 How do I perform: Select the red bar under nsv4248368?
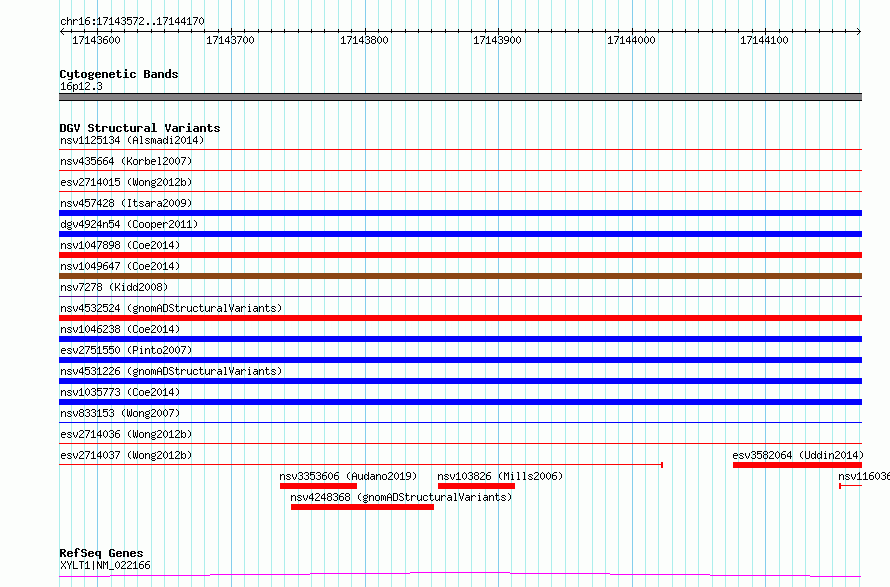(362, 507)
